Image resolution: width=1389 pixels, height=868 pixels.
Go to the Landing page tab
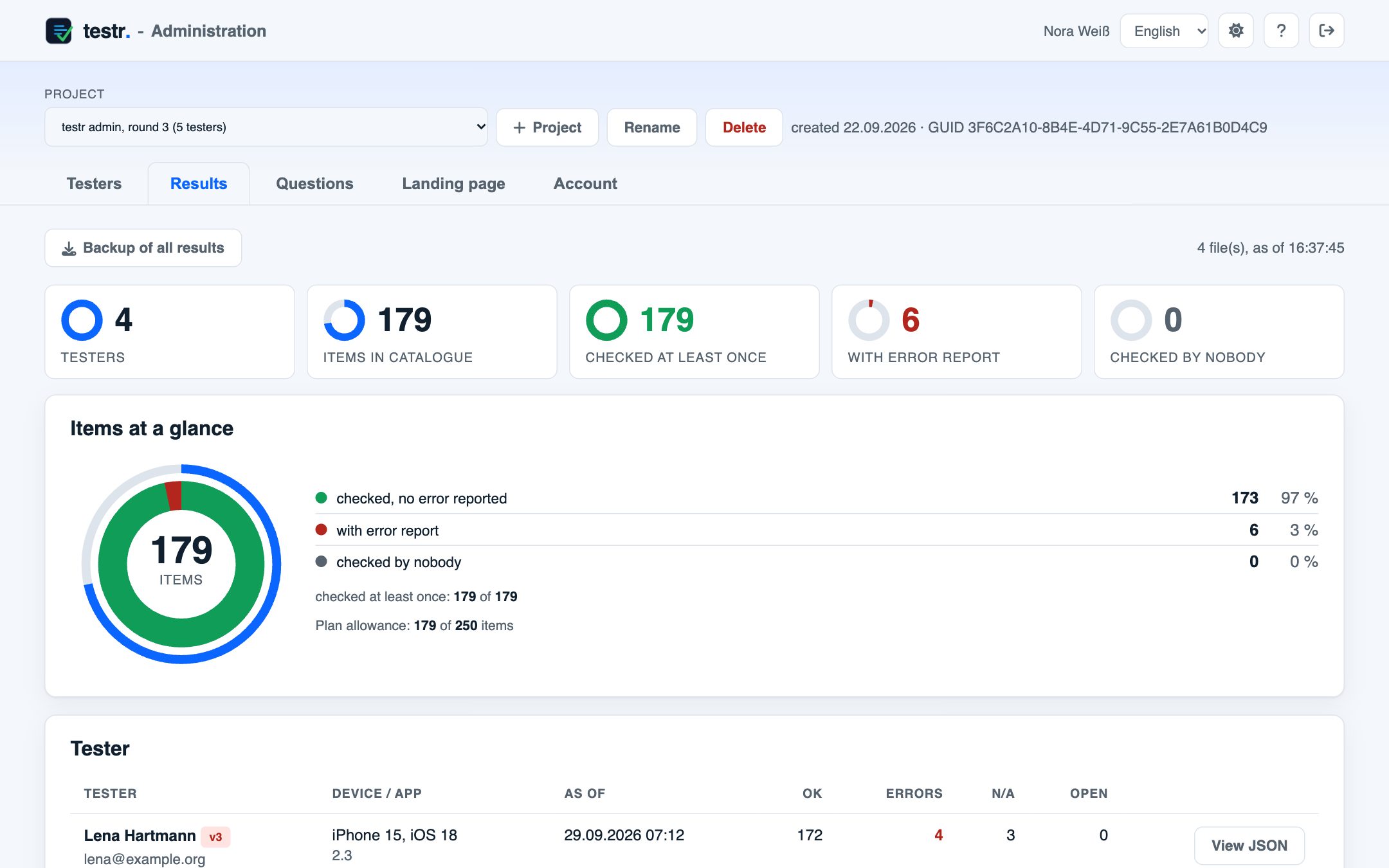point(453,183)
